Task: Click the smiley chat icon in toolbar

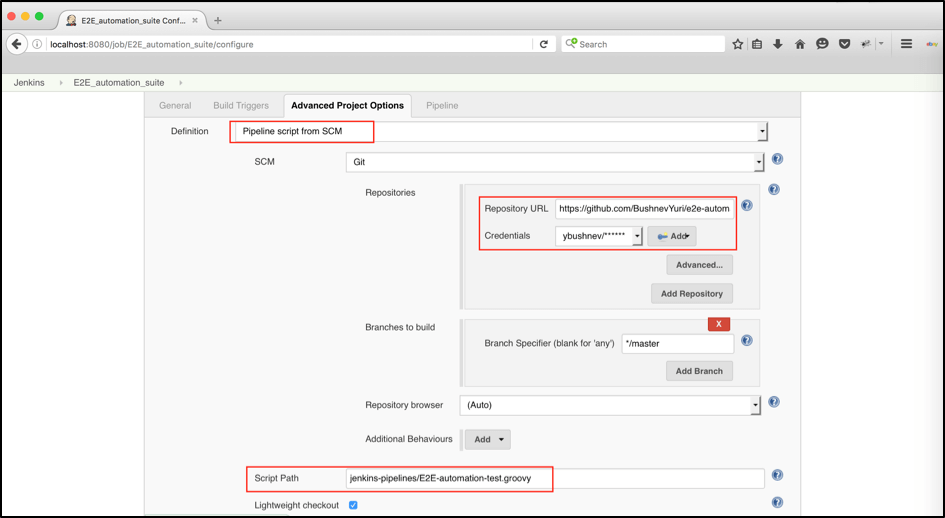Action: 822,44
